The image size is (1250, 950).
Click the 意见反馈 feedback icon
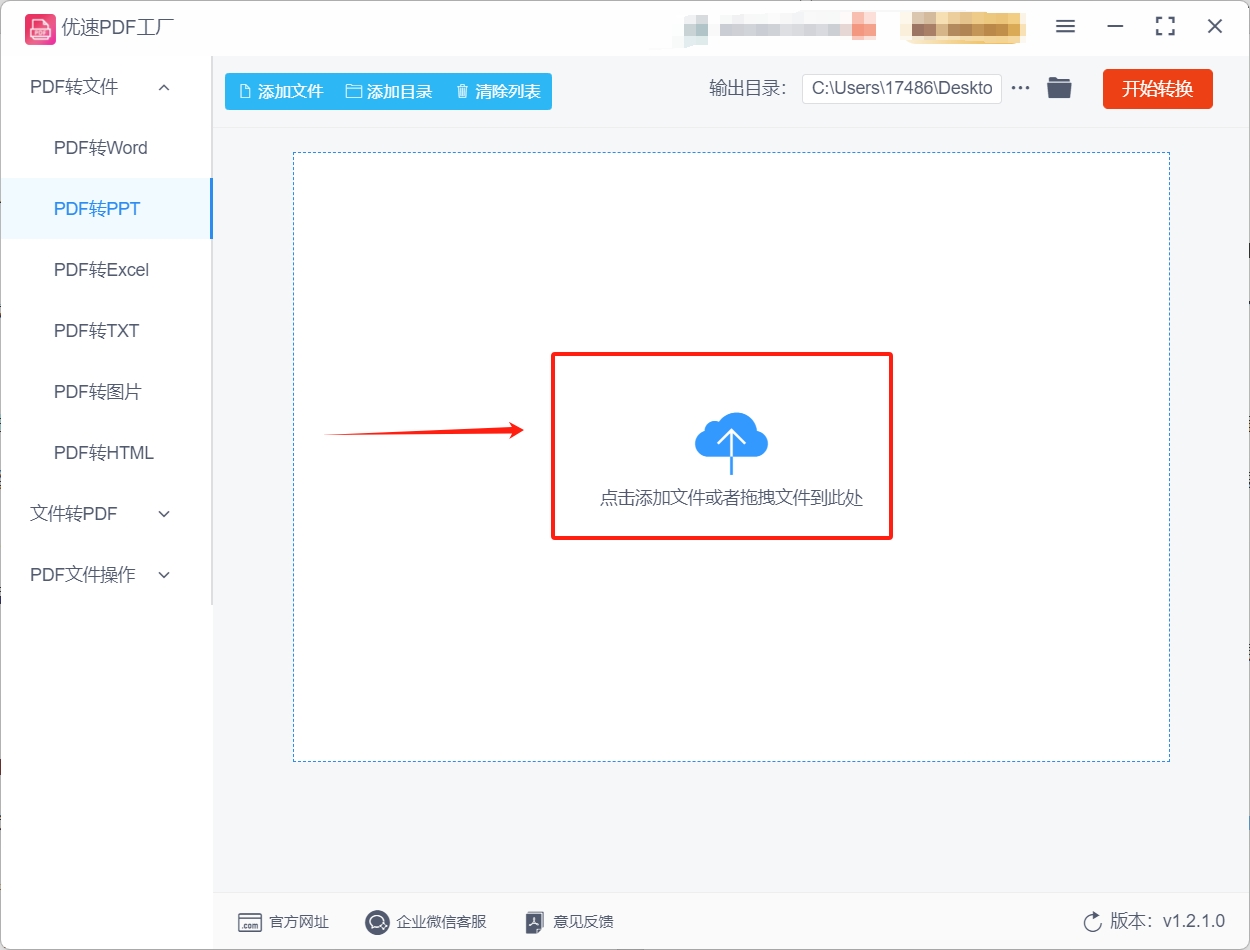(x=533, y=922)
